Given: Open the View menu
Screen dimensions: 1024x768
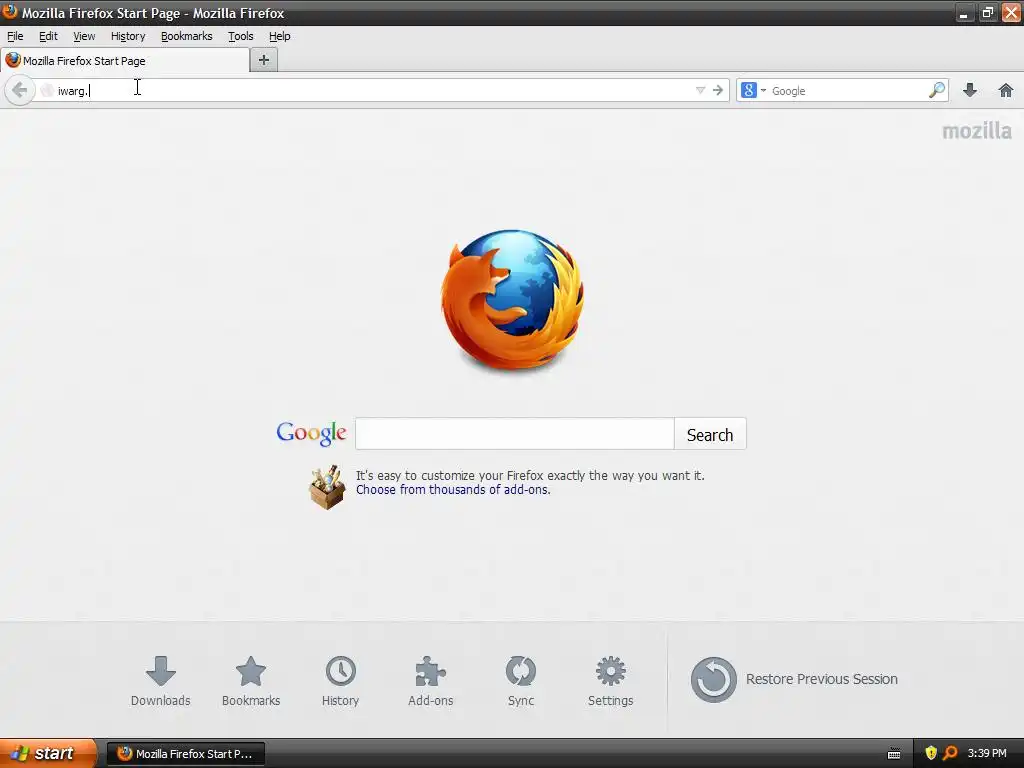Looking at the screenshot, I should 84,36.
